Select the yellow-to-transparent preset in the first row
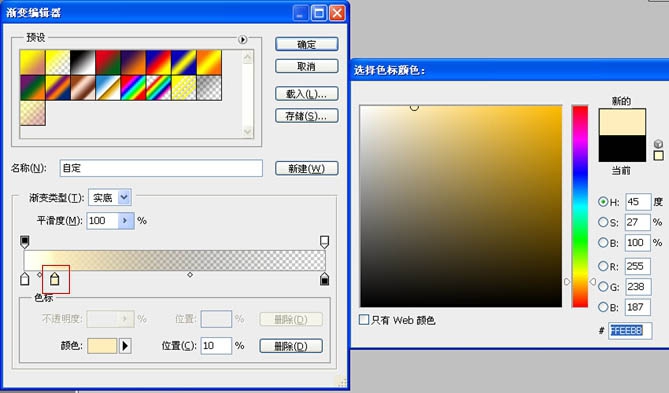669x393 pixels. pos(58,63)
